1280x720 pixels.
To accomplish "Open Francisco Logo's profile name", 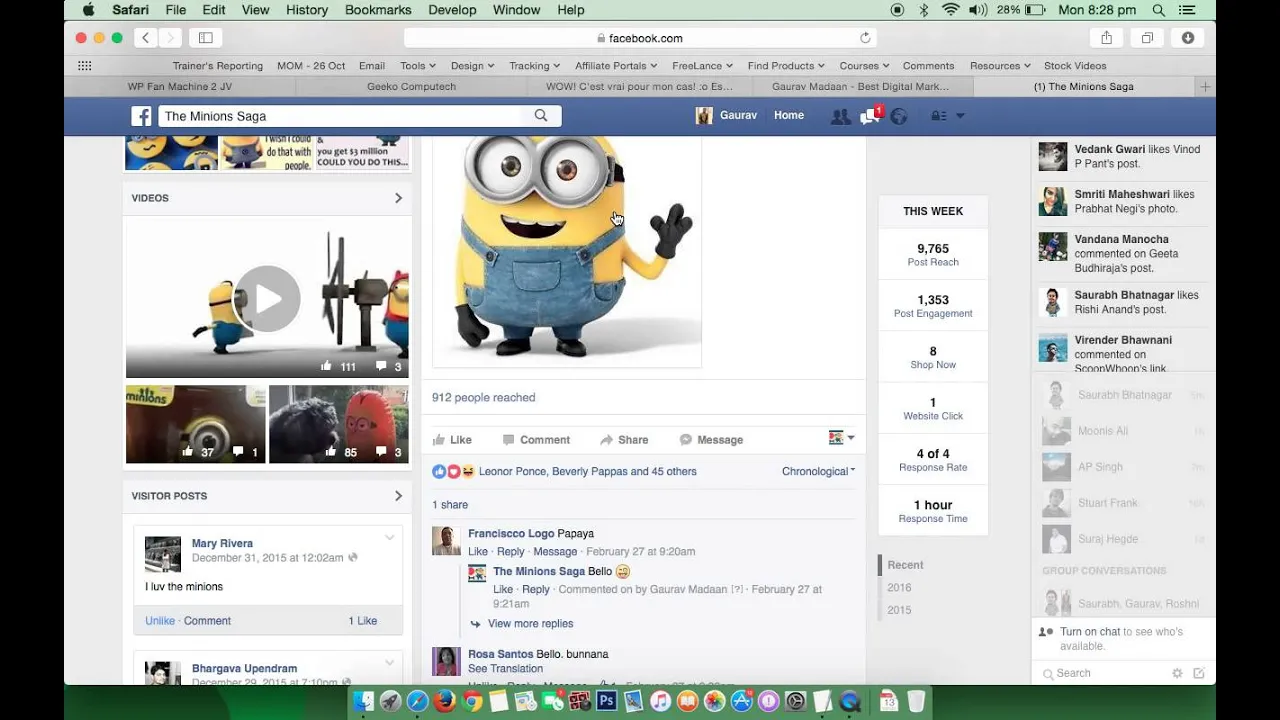I will coord(511,534).
